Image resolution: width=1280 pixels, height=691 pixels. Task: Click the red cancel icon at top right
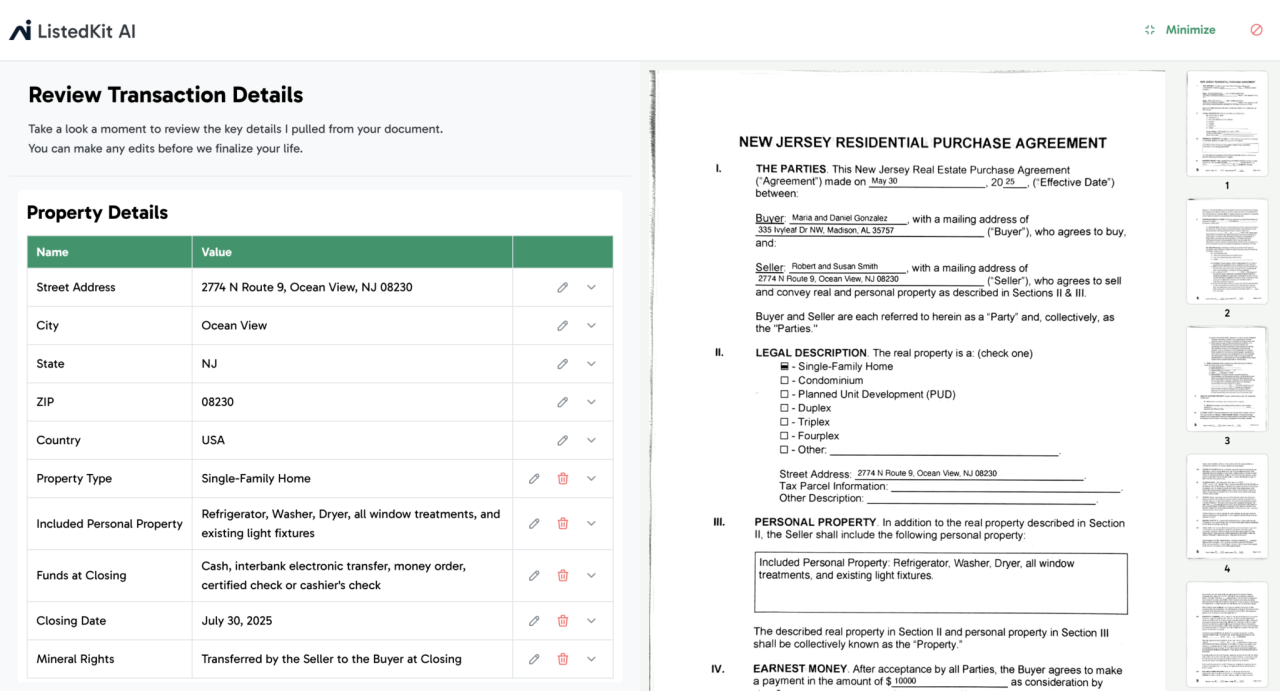(x=1256, y=30)
